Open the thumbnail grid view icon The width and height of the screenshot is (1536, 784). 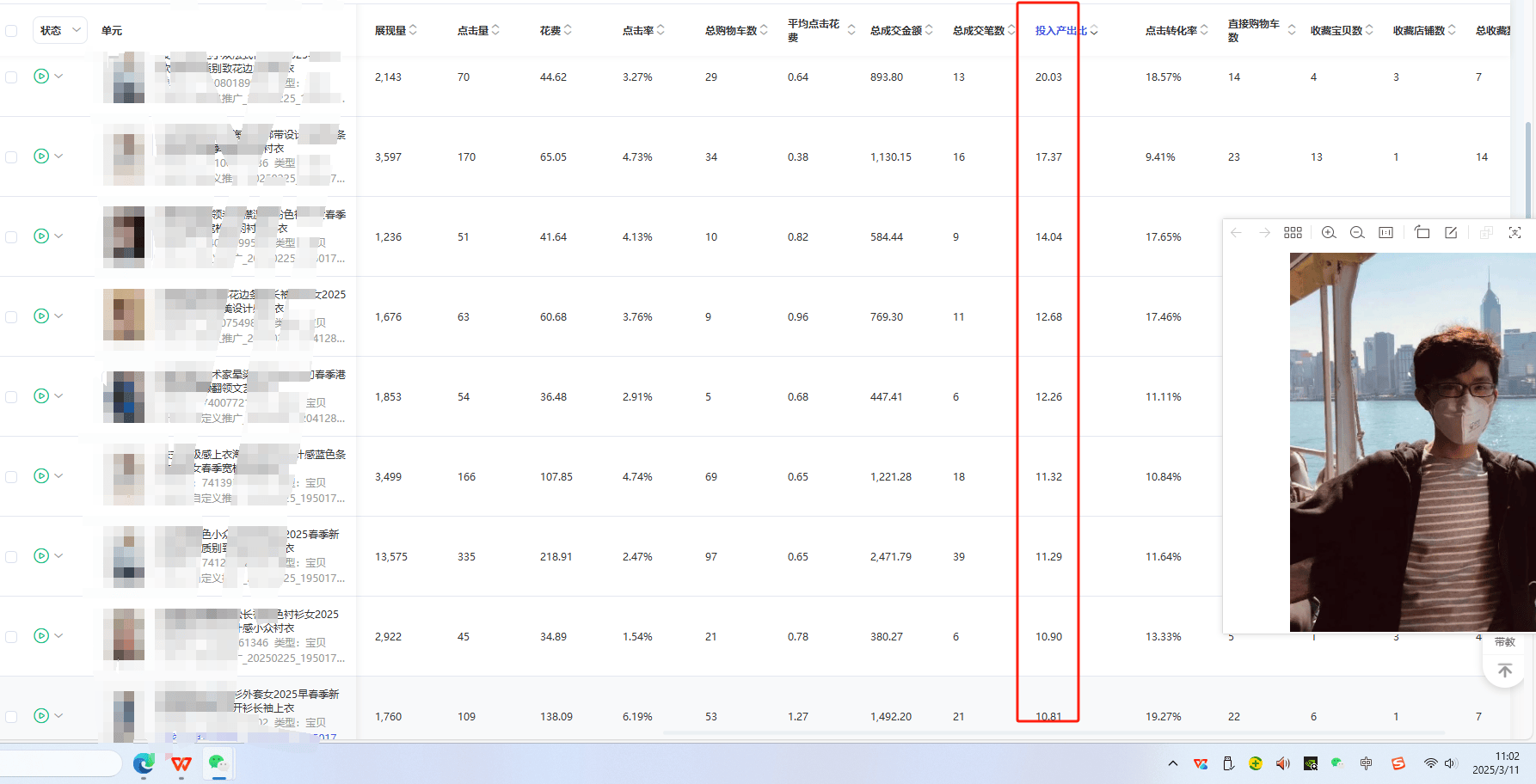[1293, 233]
